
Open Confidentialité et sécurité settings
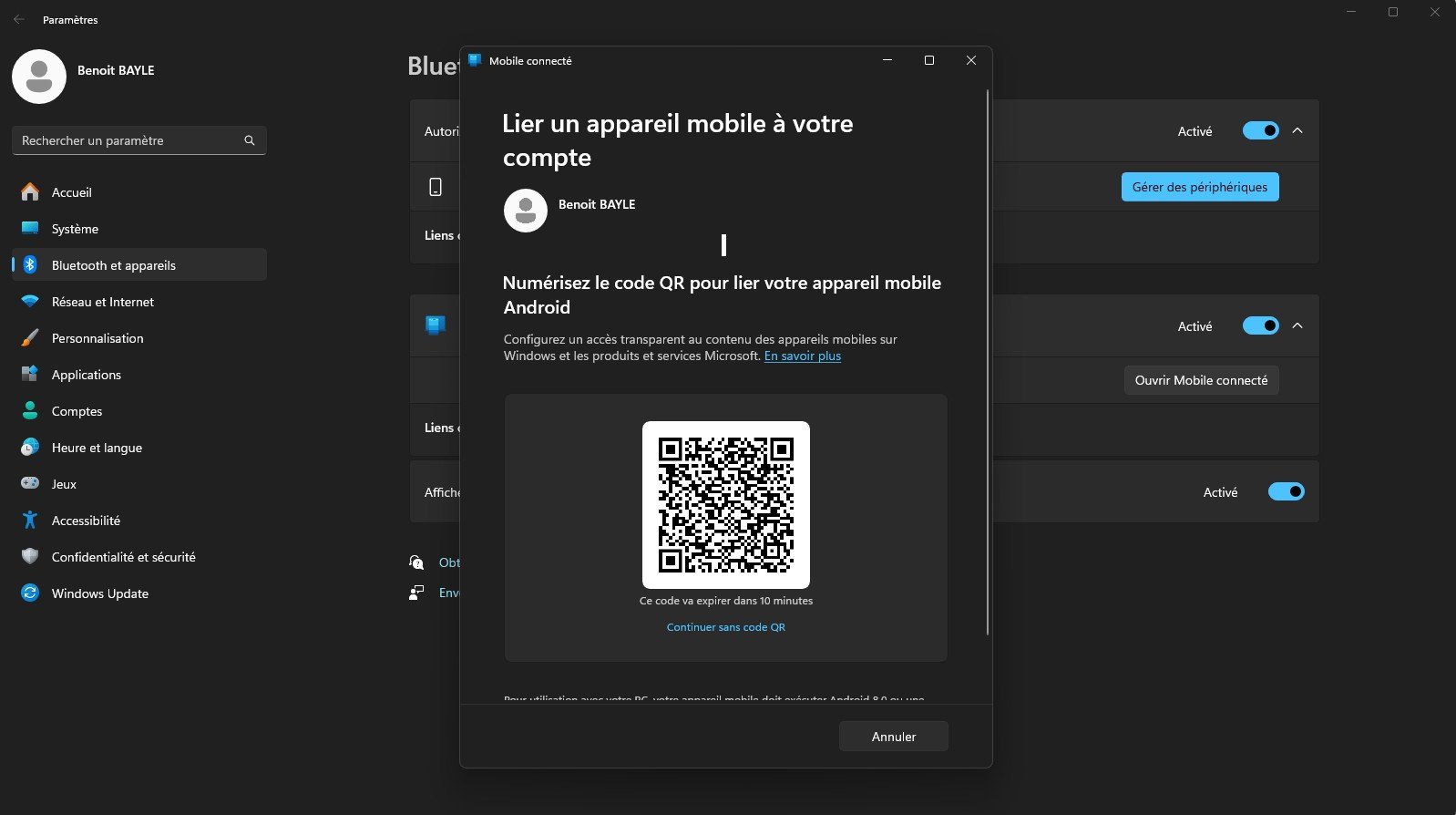(x=139, y=557)
